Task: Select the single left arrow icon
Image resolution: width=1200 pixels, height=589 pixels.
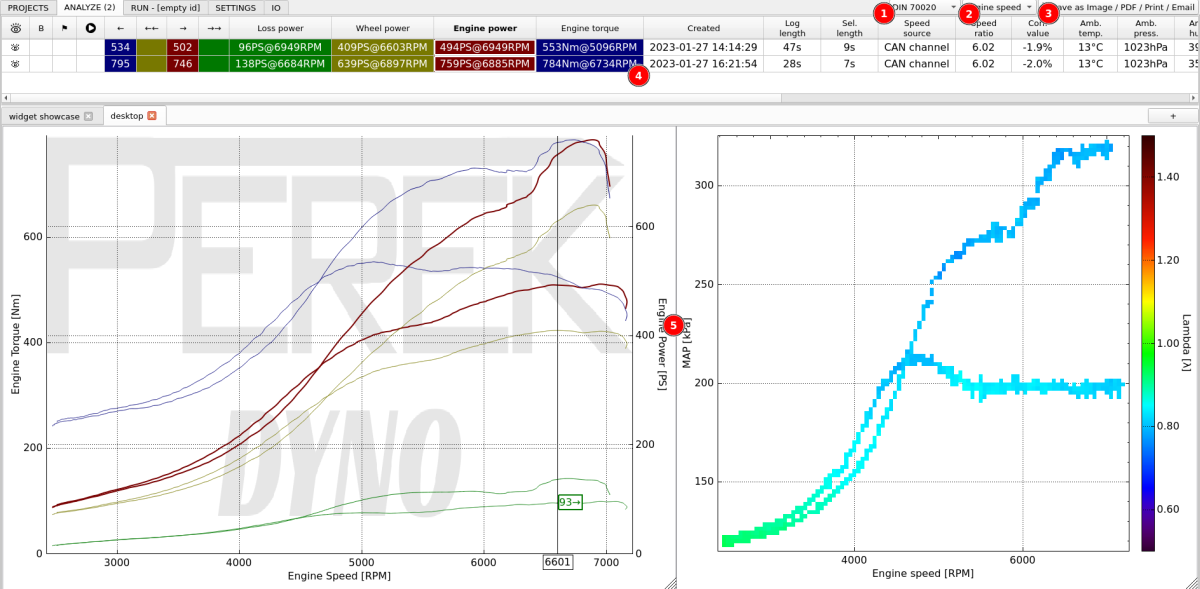Action: (x=120, y=28)
